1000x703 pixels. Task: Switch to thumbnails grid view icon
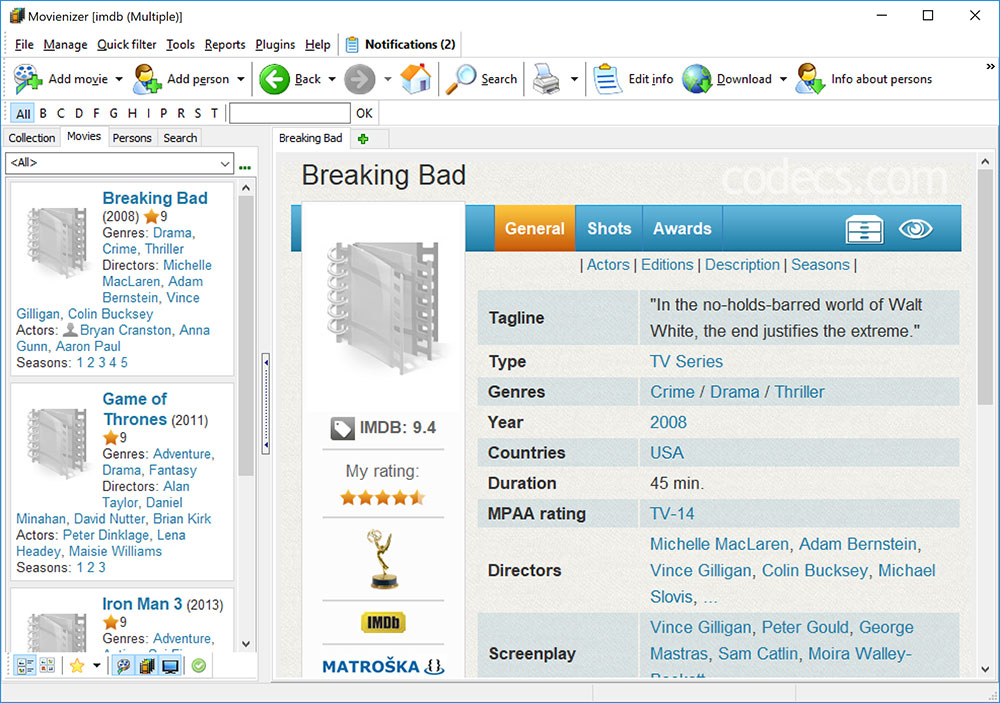[x=47, y=666]
